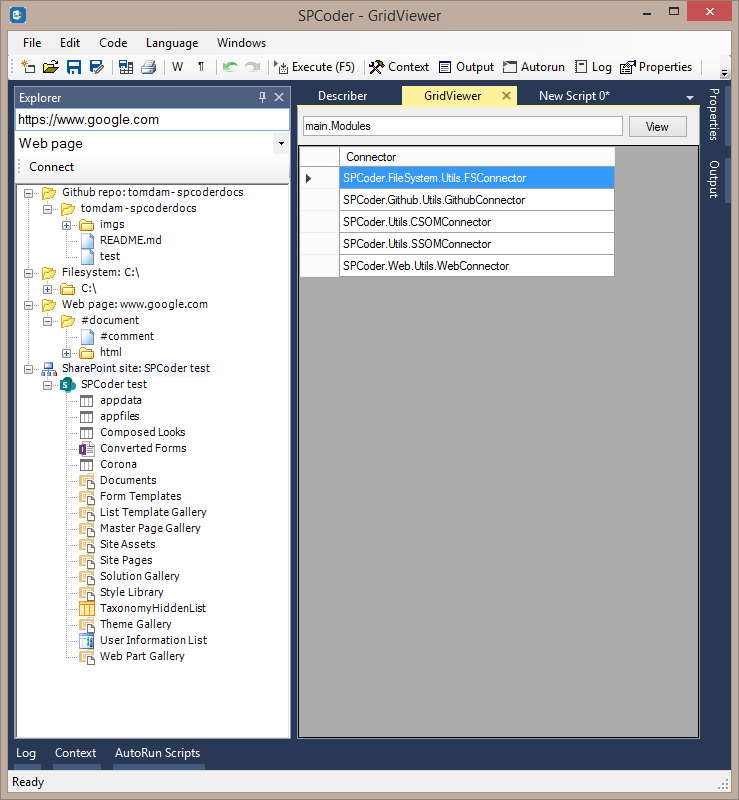739x800 pixels.
Task: Collapse the Filesystem: C:\ node
Action: pyautogui.click(x=29, y=273)
